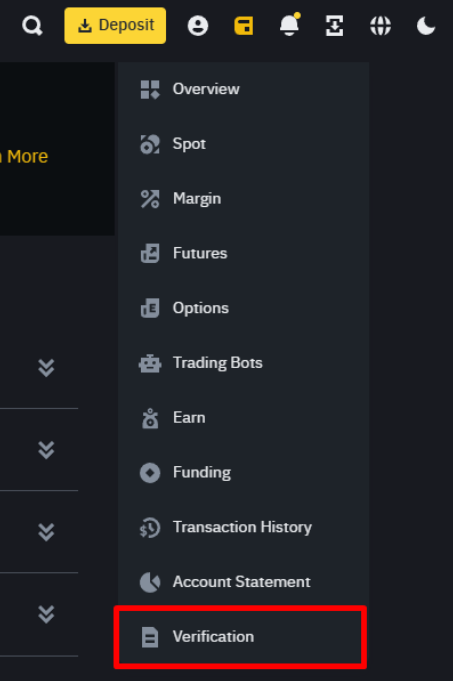Screen dimensions: 453x681
Task: Select Overview in wallet menu
Action: point(243,89)
